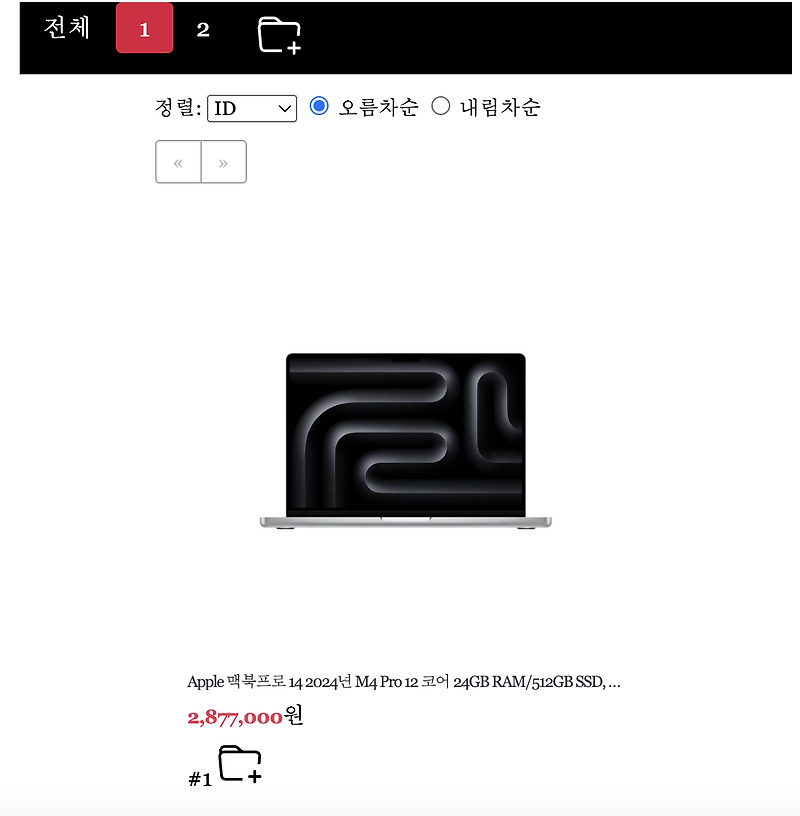Open the 정렬 sort dropdown showing ID
800x816 pixels.
click(252, 108)
